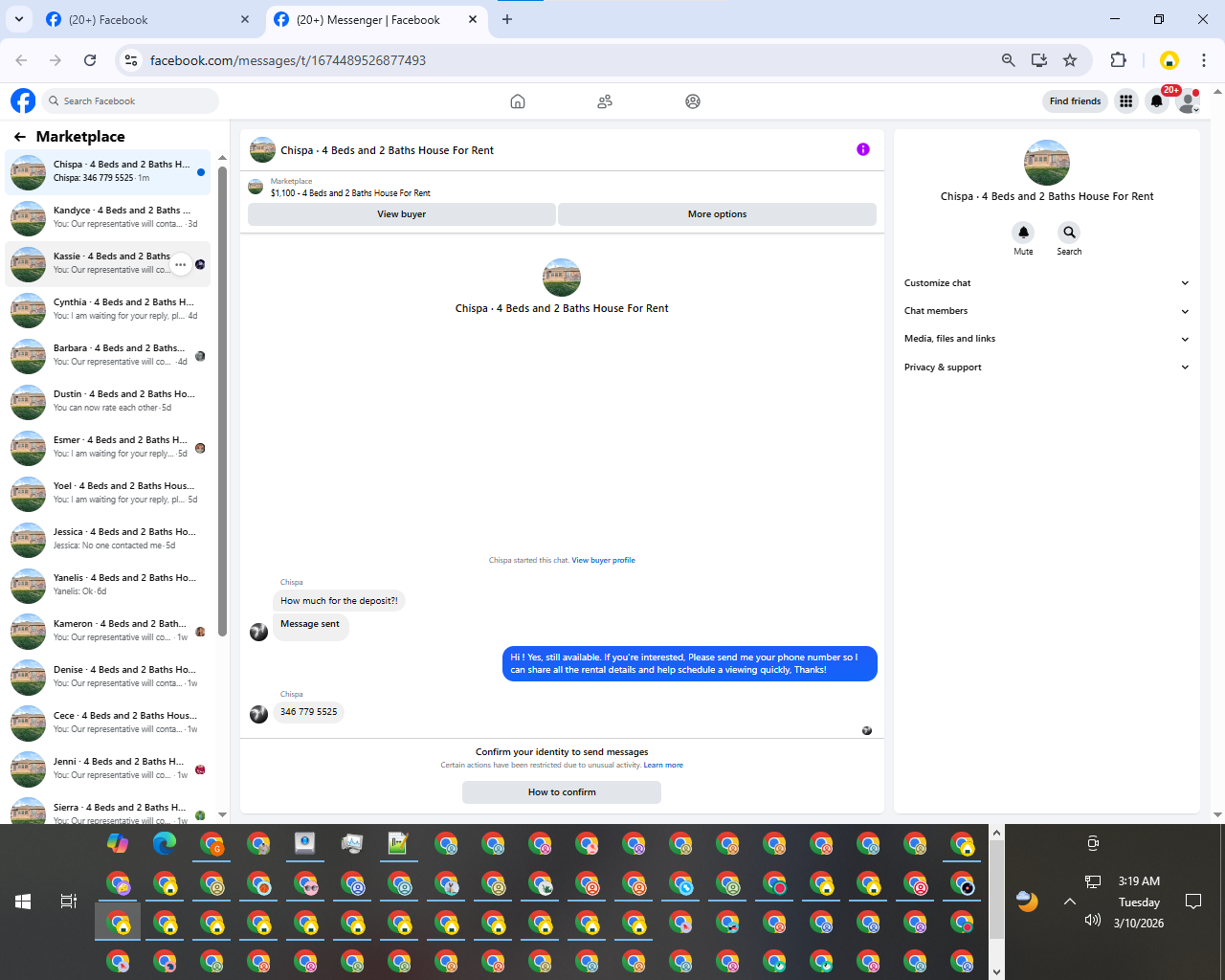The height and width of the screenshot is (980, 1225).
Task: Click the View buyer button
Action: (401, 214)
